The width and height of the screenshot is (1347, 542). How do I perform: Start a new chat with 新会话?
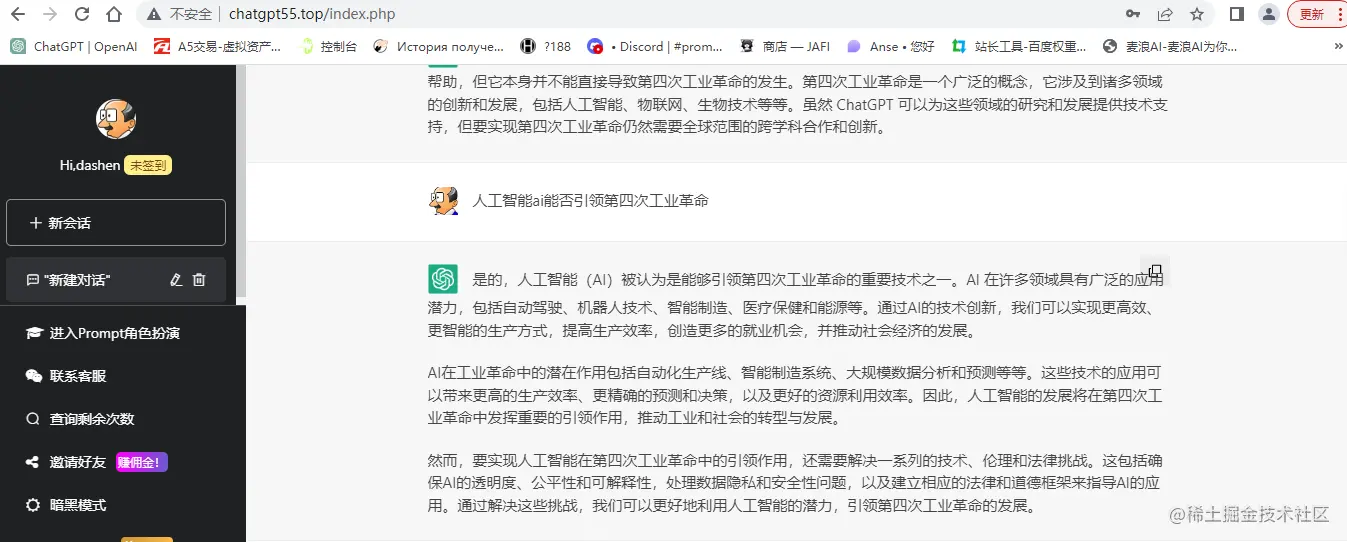116,222
